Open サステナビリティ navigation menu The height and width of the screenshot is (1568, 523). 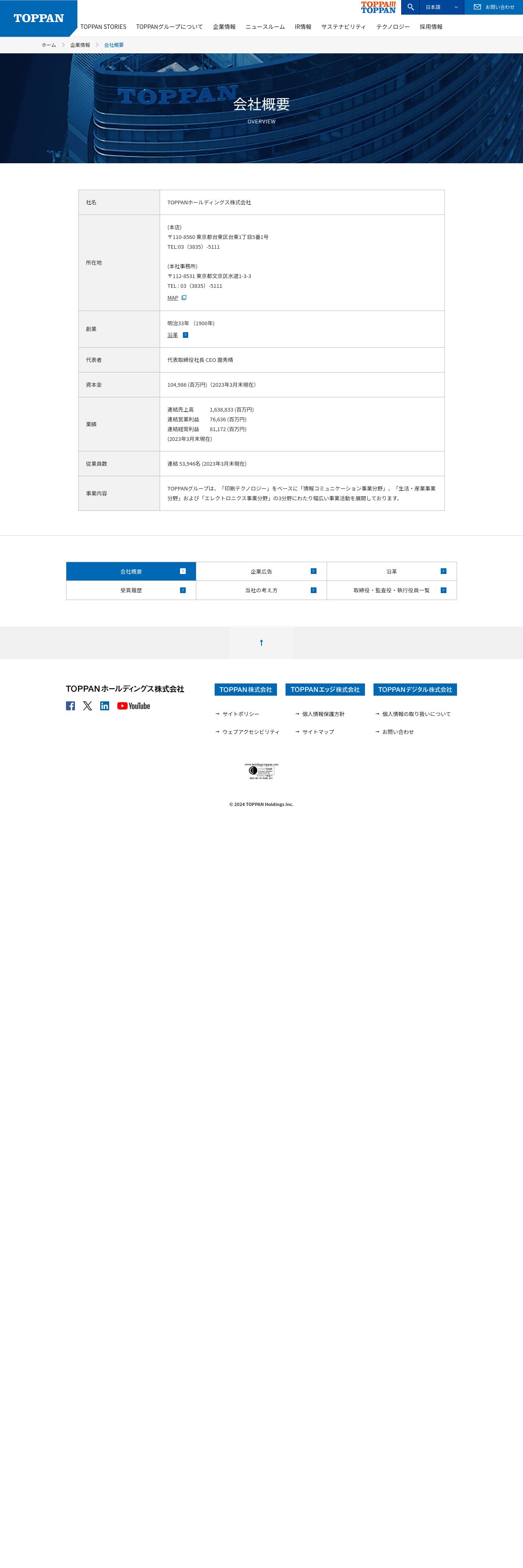pos(343,27)
